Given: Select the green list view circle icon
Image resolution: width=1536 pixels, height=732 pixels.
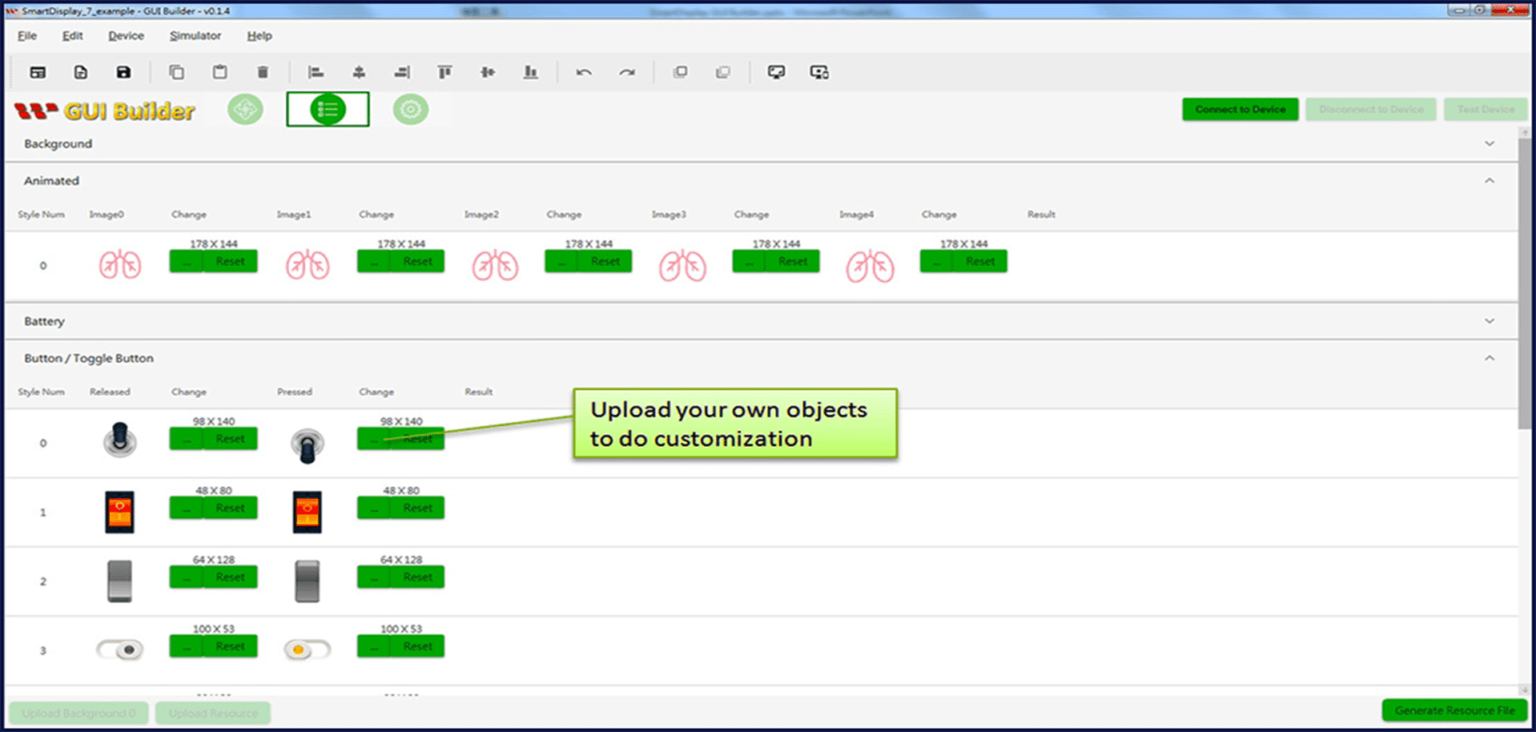Looking at the screenshot, I should tap(328, 109).
